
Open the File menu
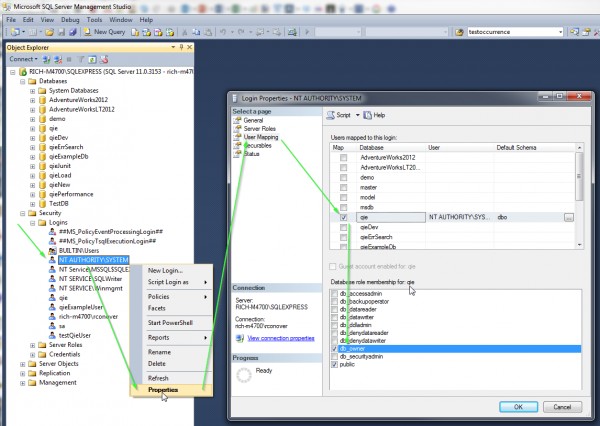(11, 20)
